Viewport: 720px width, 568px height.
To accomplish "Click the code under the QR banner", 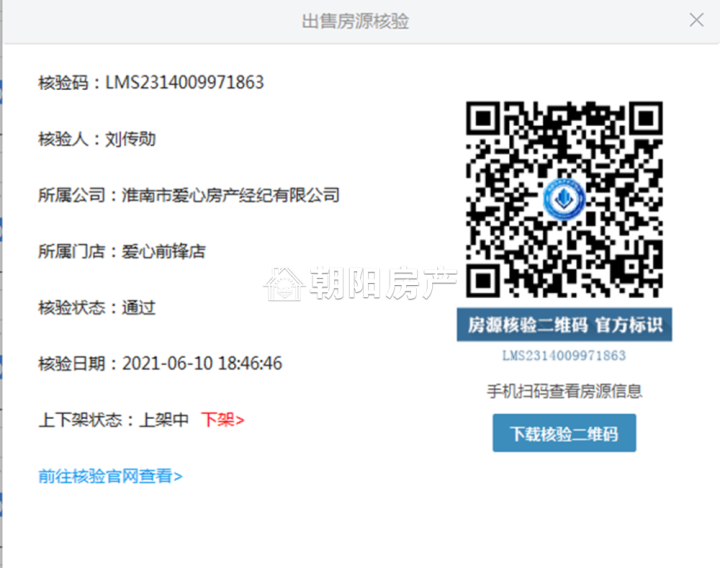I will [564, 356].
